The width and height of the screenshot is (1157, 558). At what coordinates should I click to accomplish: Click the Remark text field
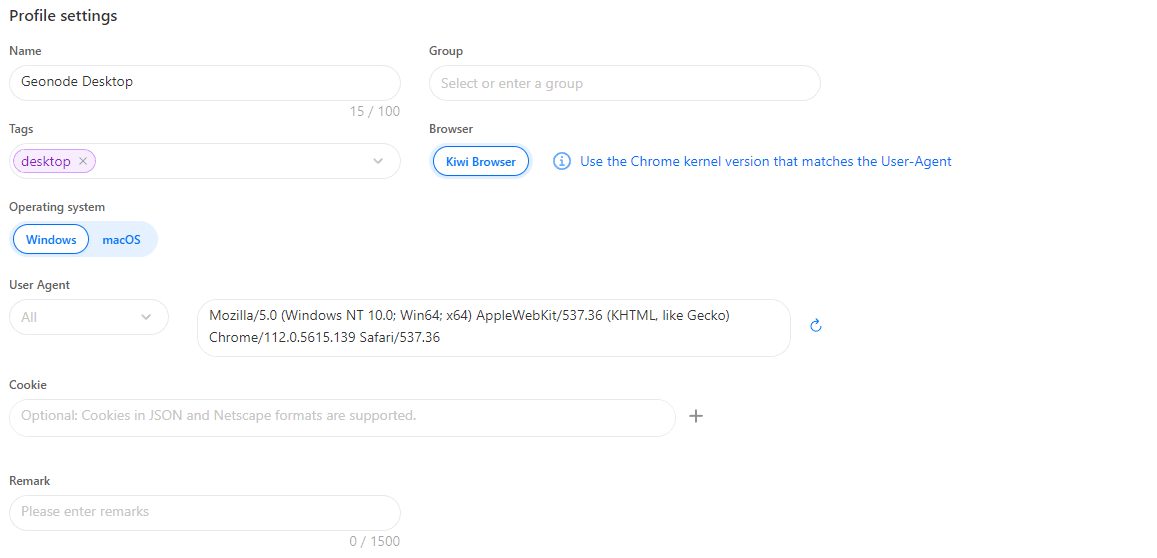pyautogui.click(x=204, y=512)
